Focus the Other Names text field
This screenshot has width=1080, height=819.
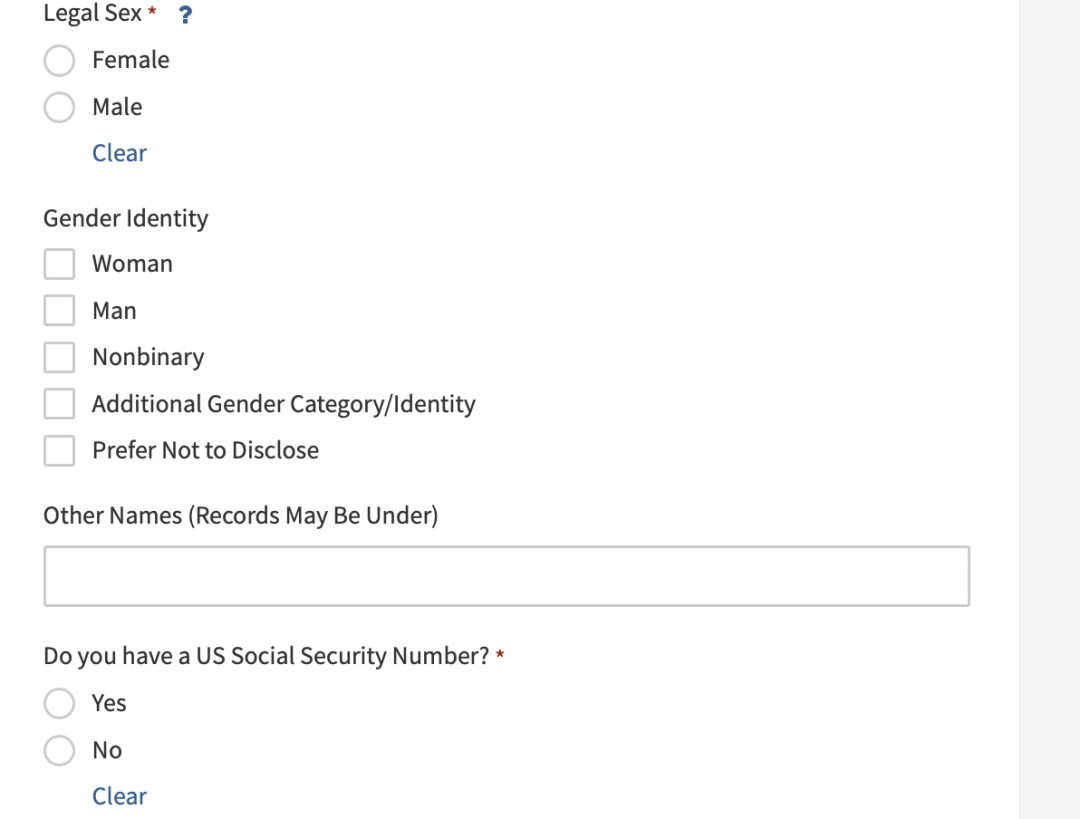[507, 577]
